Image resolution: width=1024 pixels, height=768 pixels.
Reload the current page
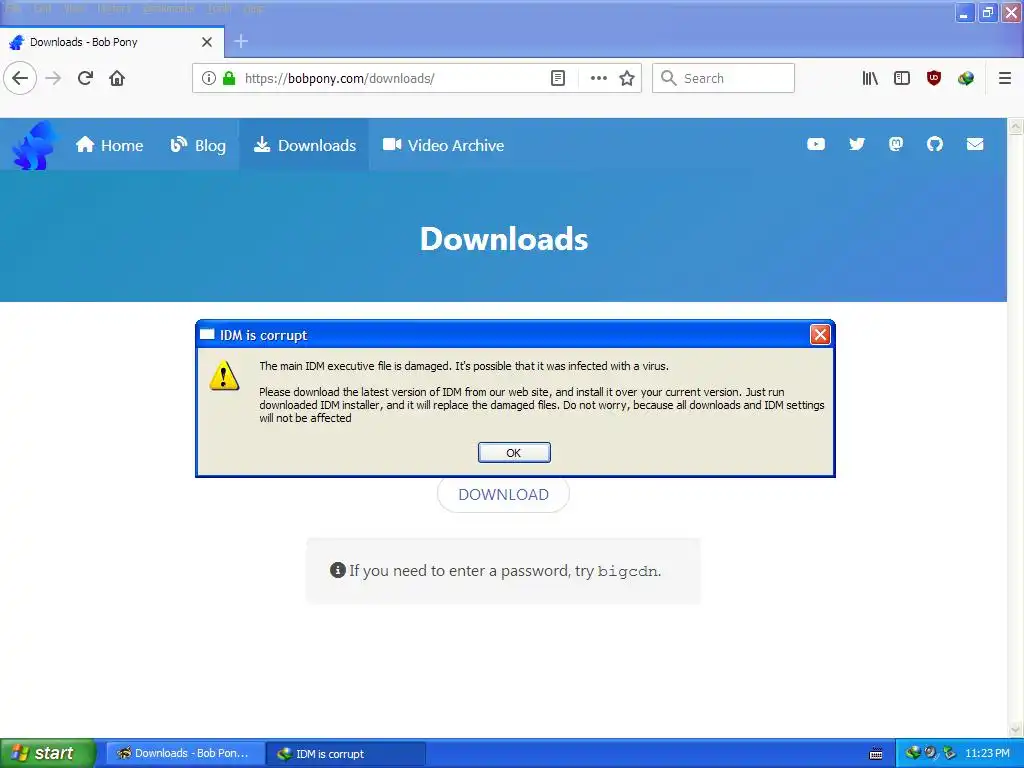click(x=85, y=78)
